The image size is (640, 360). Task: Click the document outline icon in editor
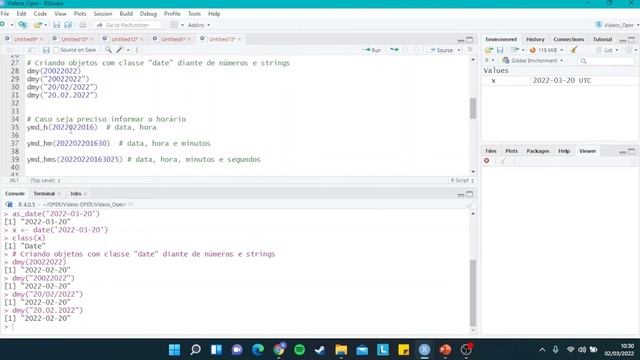point(470,50)
